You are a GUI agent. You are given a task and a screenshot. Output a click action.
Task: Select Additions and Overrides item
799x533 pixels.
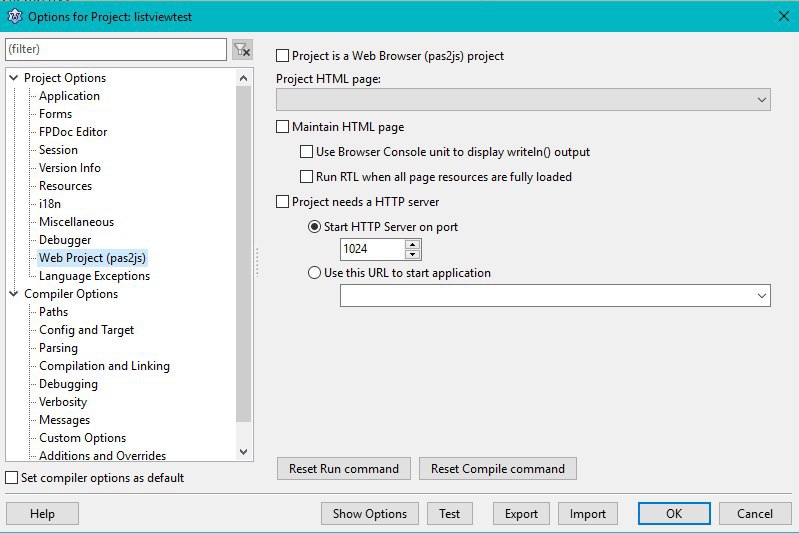click(102, 455)
